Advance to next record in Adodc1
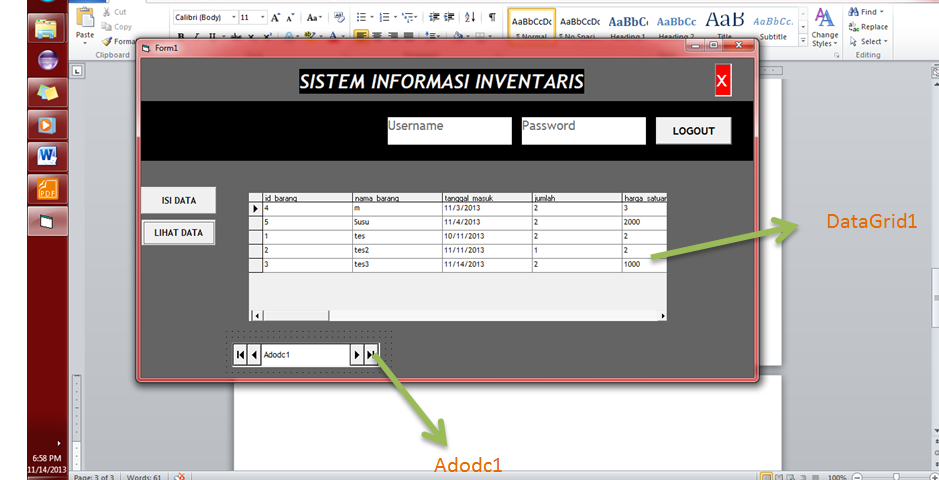 [x=356, y=355]
